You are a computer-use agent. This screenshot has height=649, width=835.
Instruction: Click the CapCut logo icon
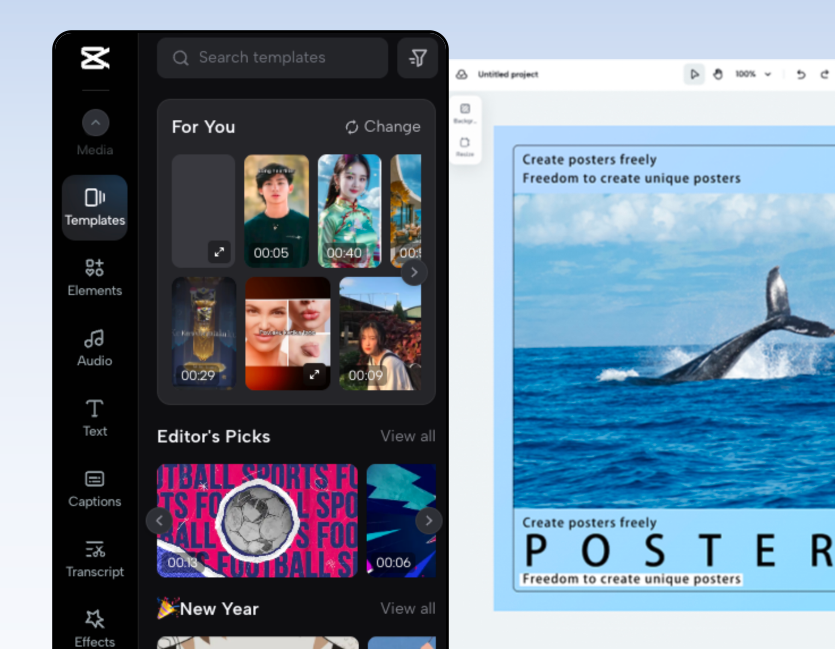click(x=95, y=58)
